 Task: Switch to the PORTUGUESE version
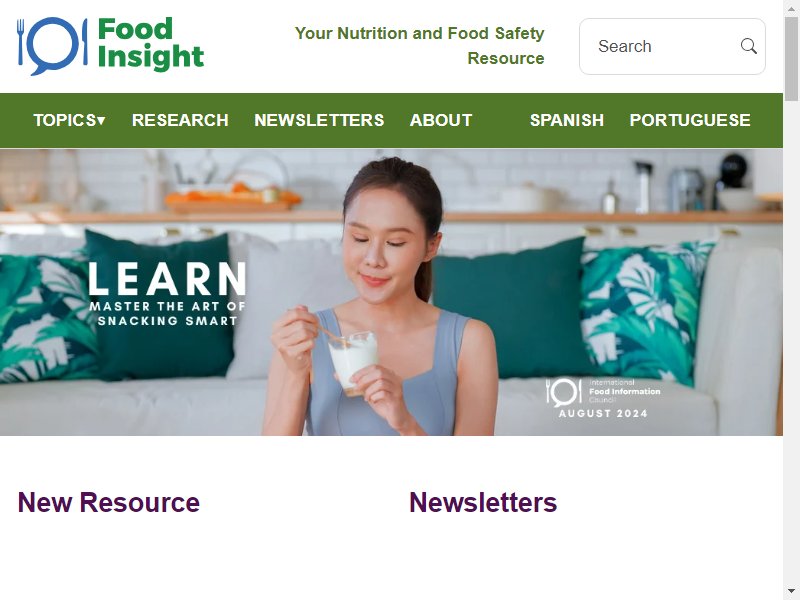690,120
